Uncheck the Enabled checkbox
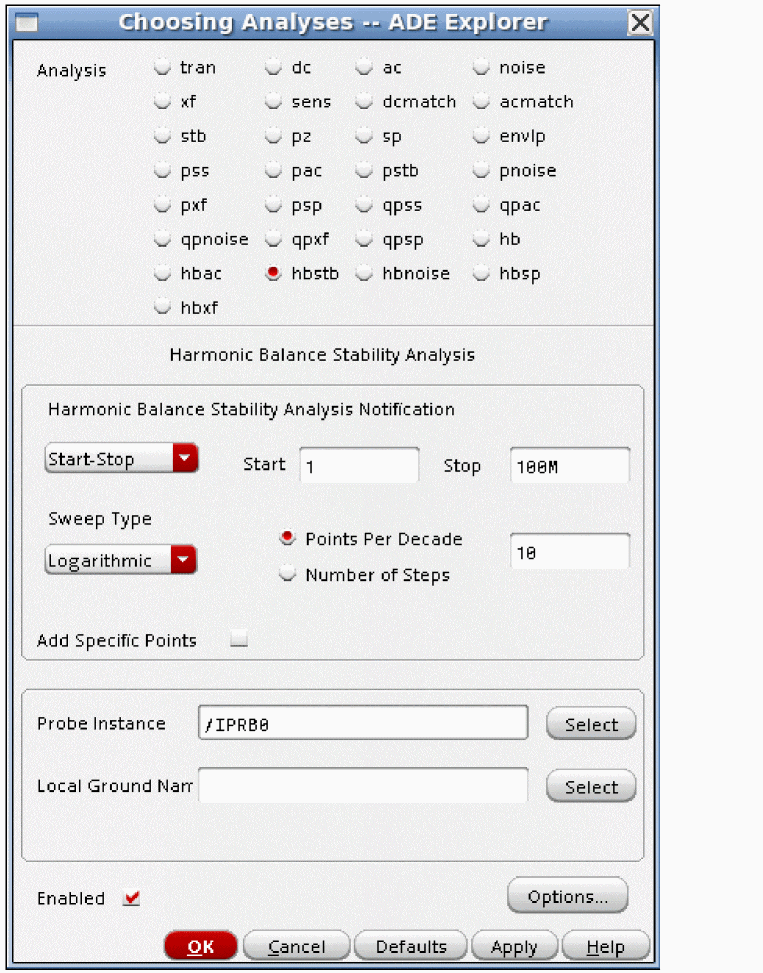 coord(131,899)
